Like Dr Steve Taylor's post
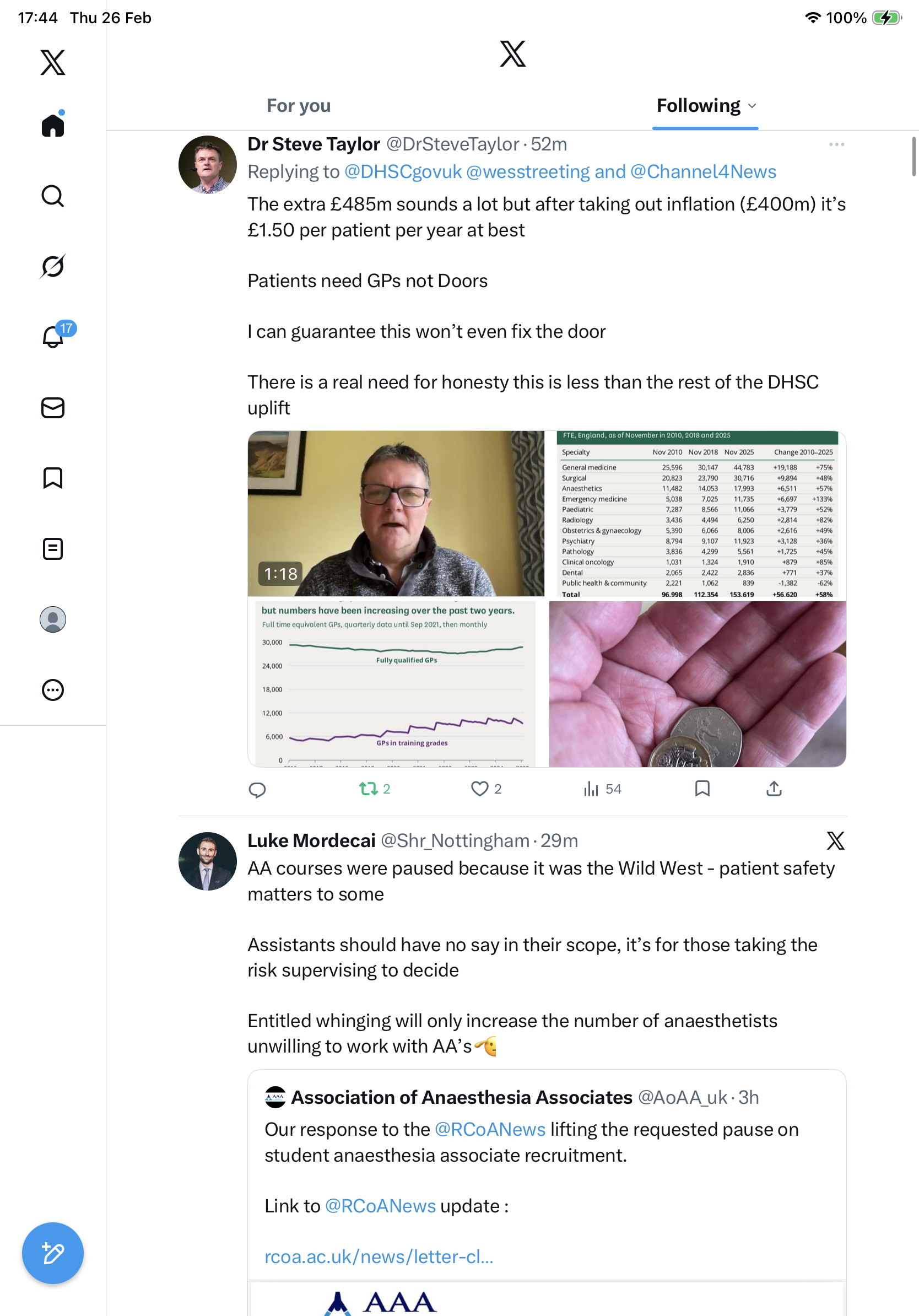The height and width of the screenshot is (1316, 919). [479, 789]
